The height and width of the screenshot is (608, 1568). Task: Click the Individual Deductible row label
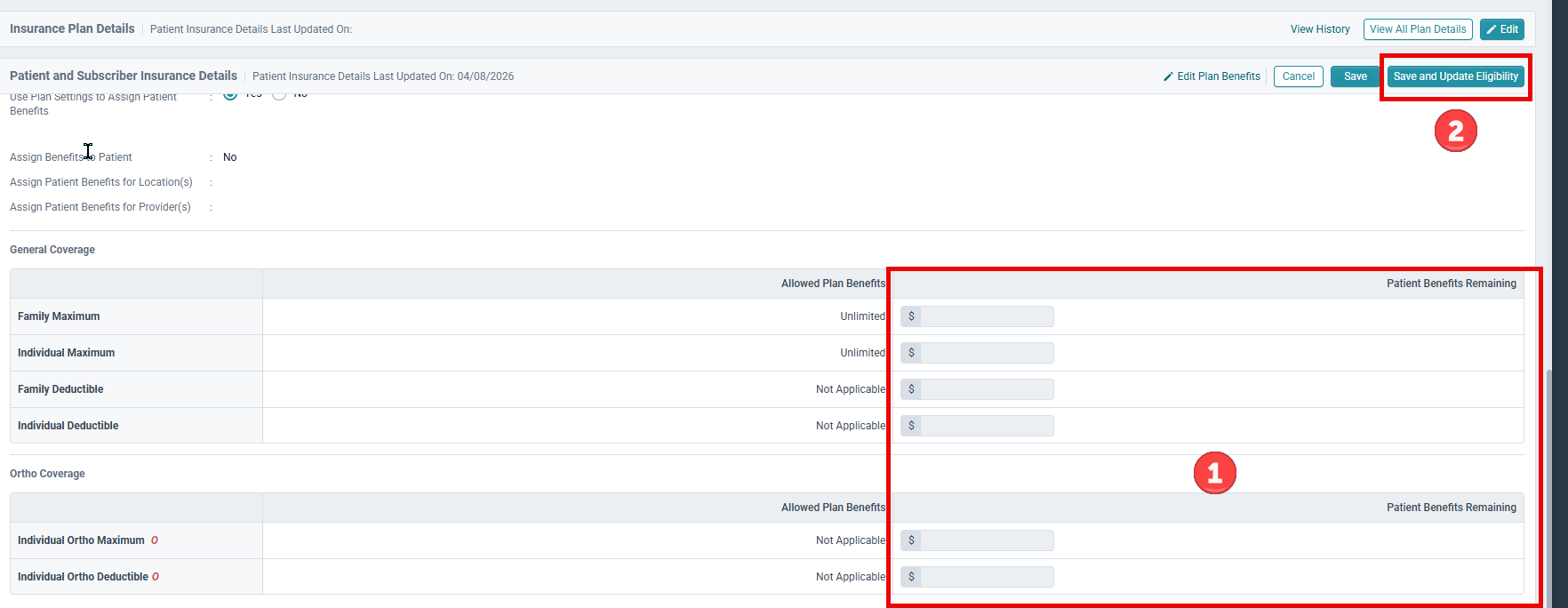pos(68,426)
